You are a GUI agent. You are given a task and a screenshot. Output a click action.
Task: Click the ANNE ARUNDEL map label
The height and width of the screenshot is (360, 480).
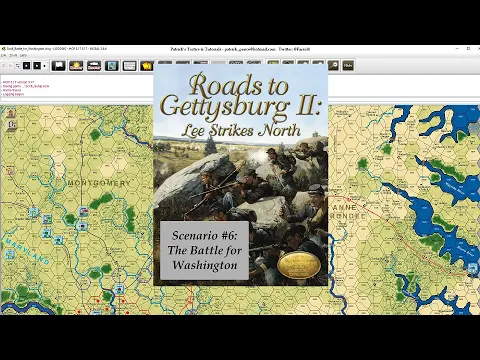[347, 212]
